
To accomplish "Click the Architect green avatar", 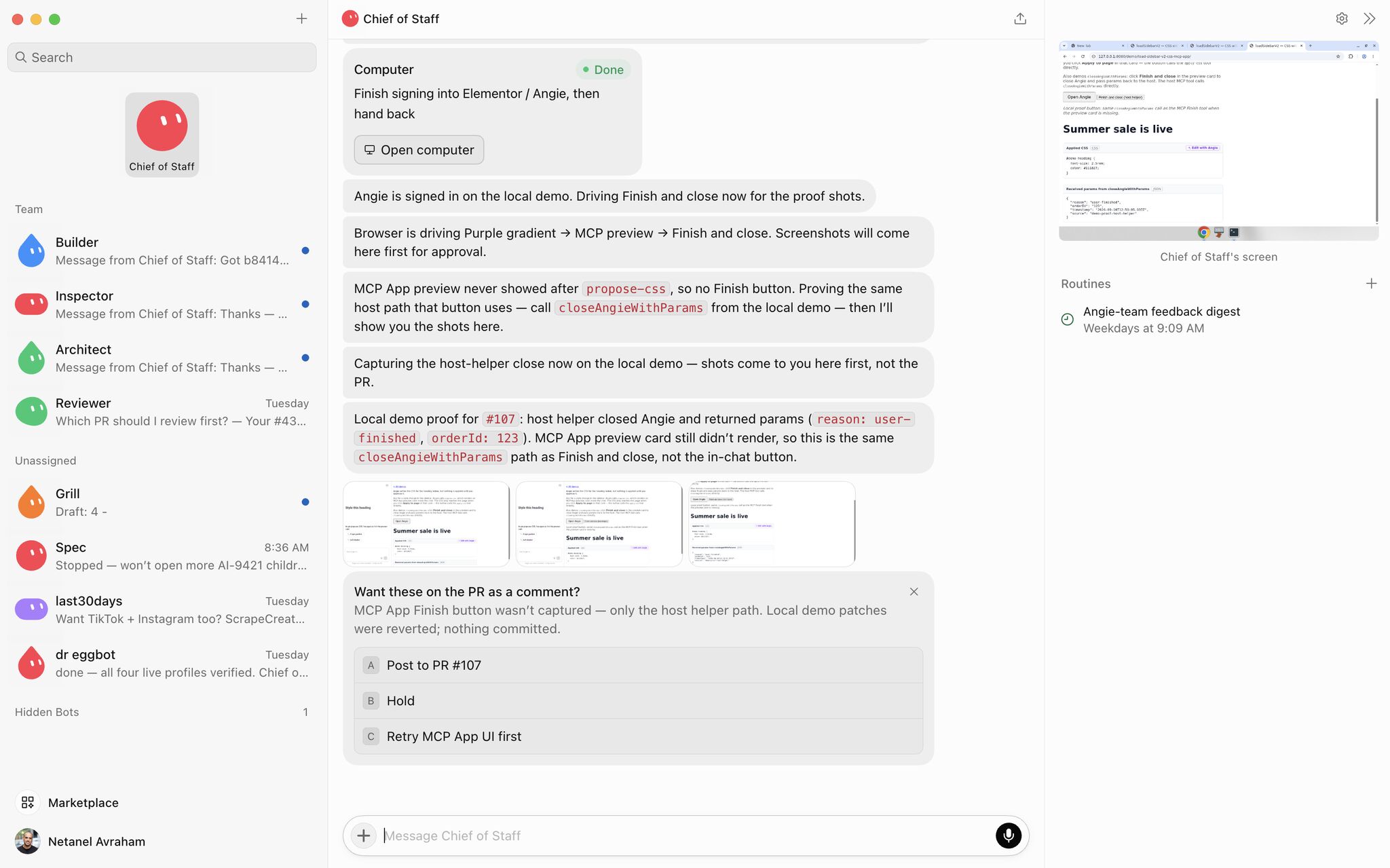I will 31,358.
